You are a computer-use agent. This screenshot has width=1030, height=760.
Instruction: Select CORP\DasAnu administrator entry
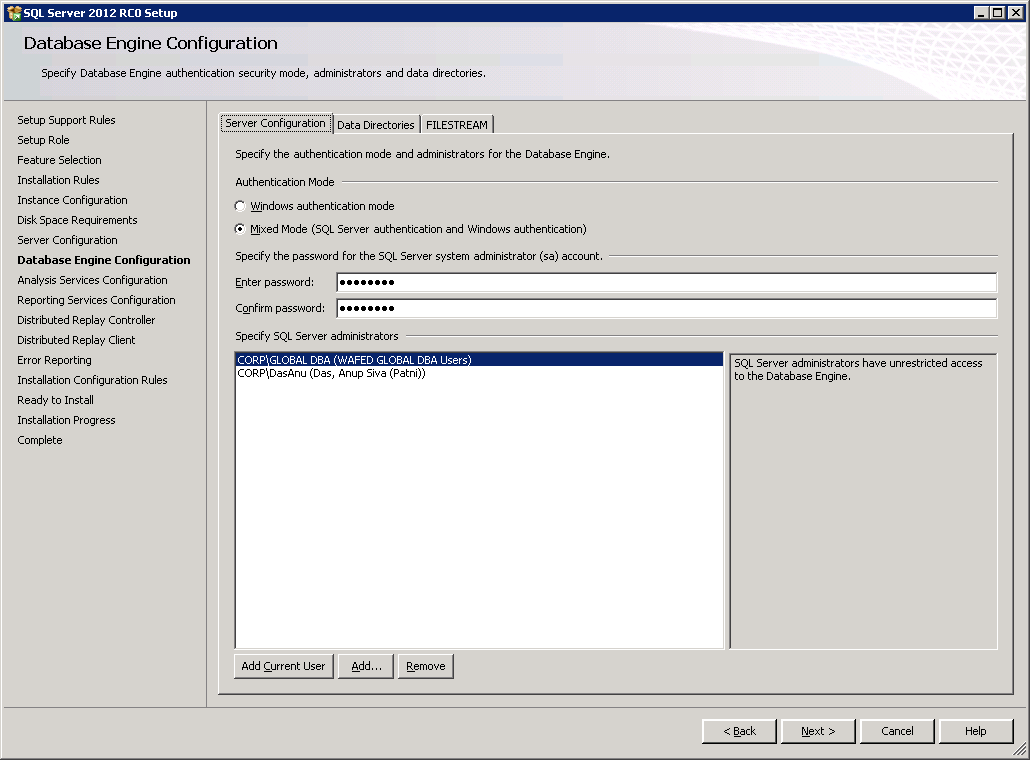332,374
